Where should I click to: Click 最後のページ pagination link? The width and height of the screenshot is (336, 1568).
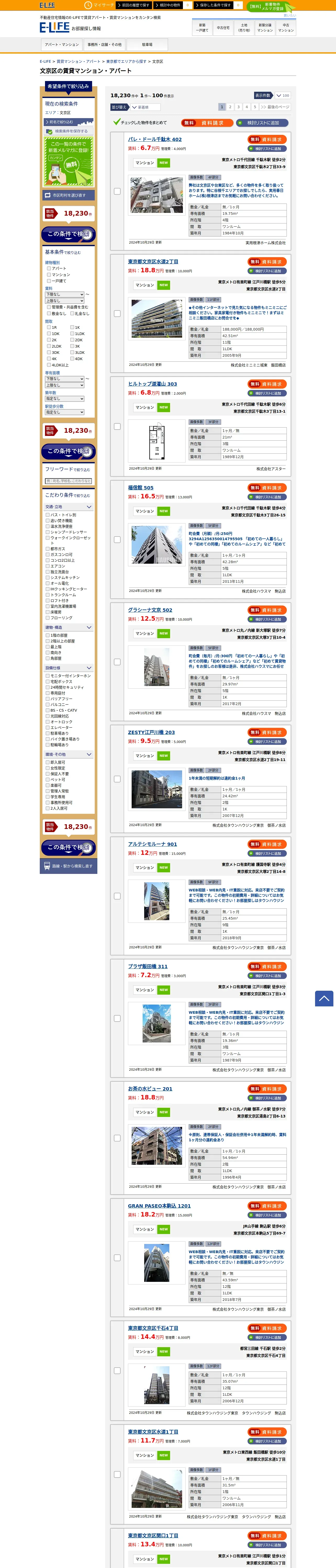point(275,107)
